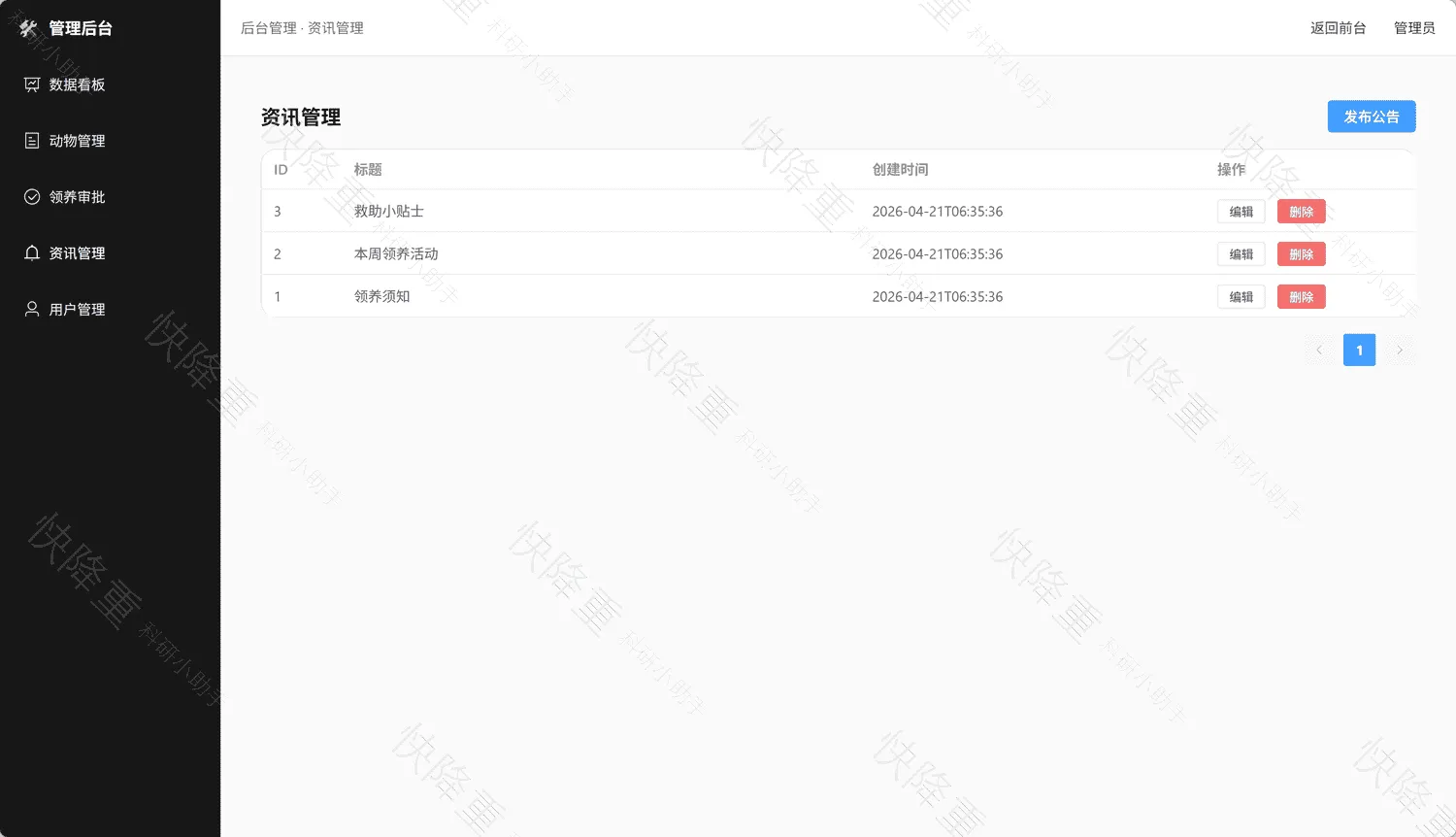Click the 资讯管理 page heading

point(301,117)
